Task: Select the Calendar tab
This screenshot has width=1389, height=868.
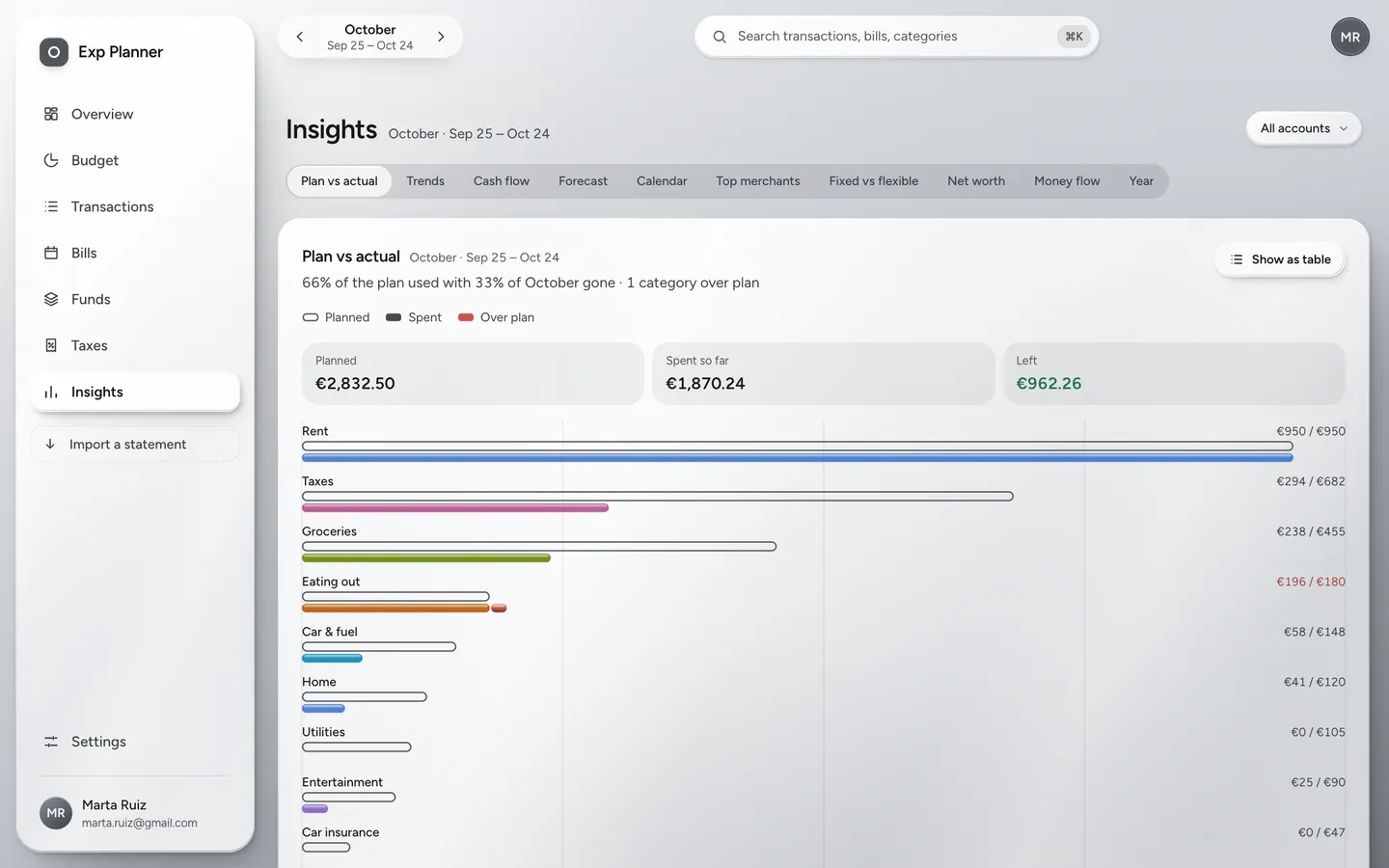Action: click(x=662, y=181)
